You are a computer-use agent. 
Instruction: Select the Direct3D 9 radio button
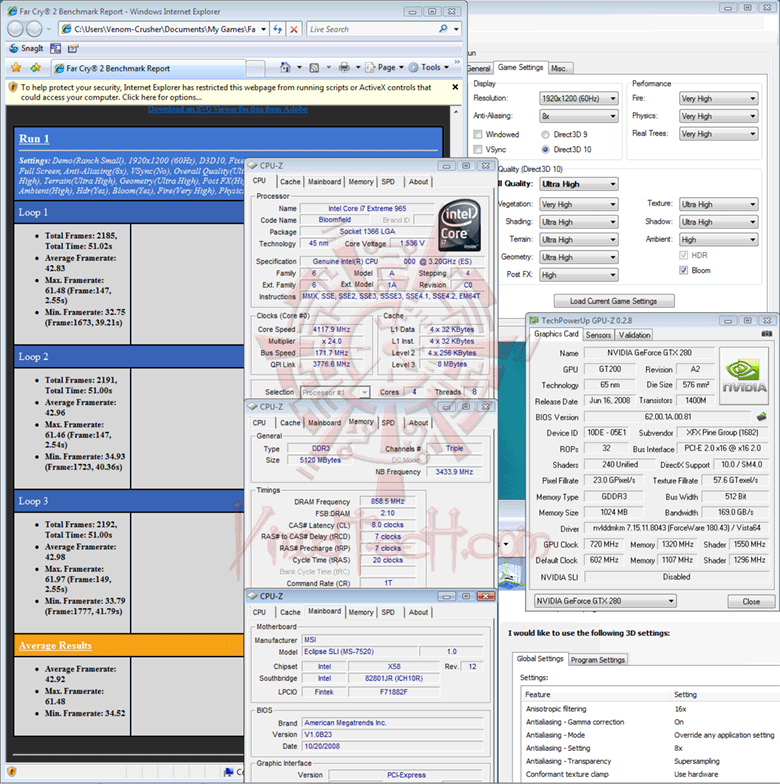click(x=546, y=134)
